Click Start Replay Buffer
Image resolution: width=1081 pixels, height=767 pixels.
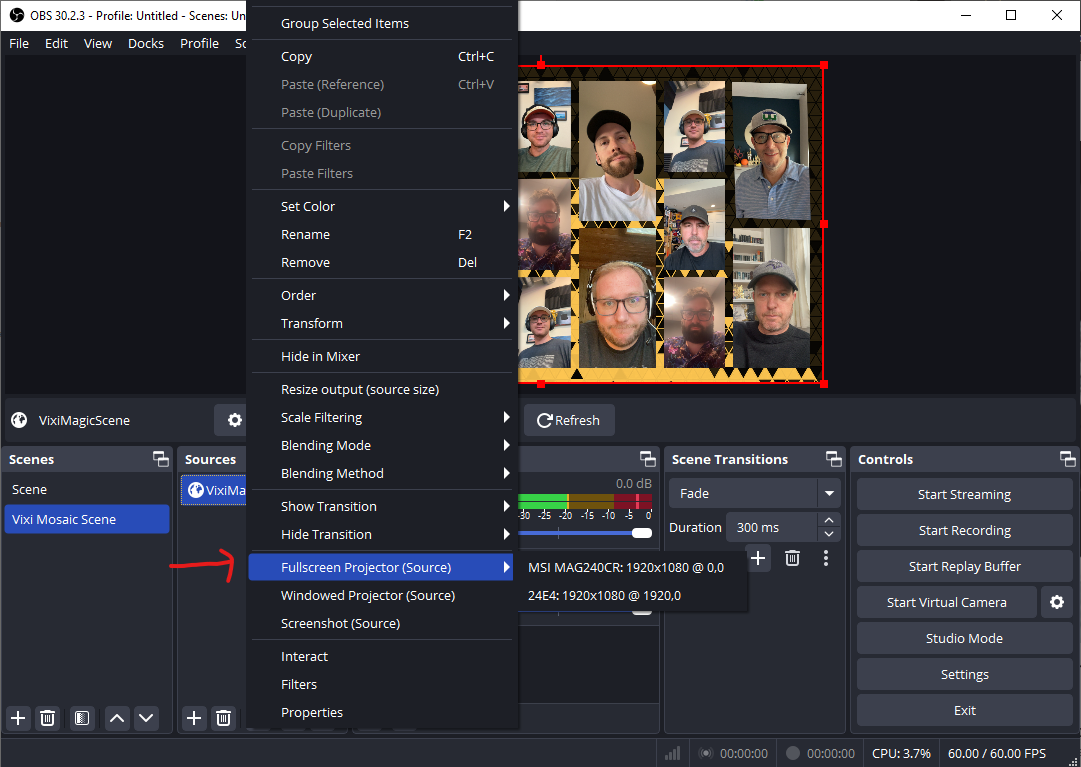(964, 566)
